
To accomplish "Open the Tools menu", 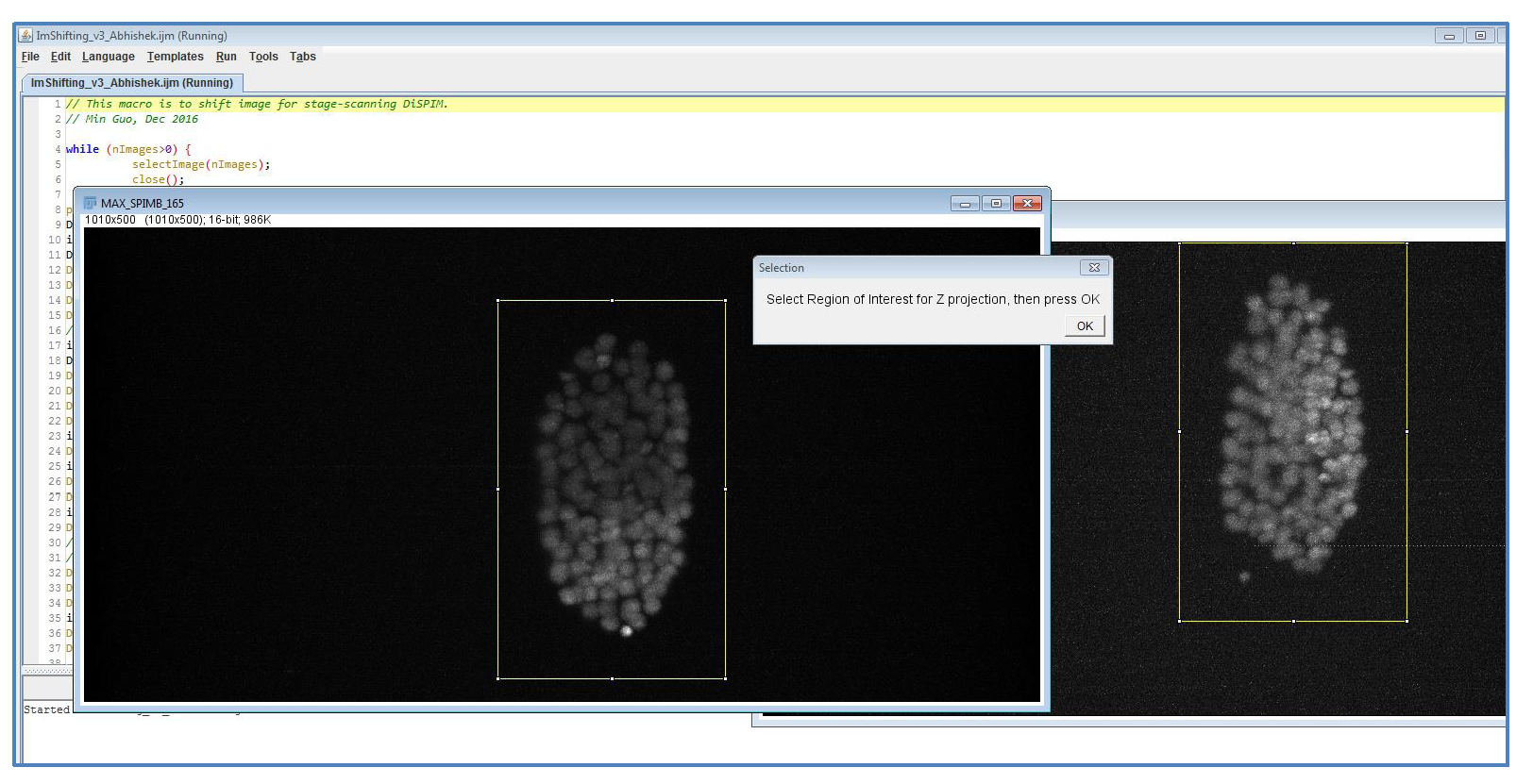I will (x=263, y=57).
